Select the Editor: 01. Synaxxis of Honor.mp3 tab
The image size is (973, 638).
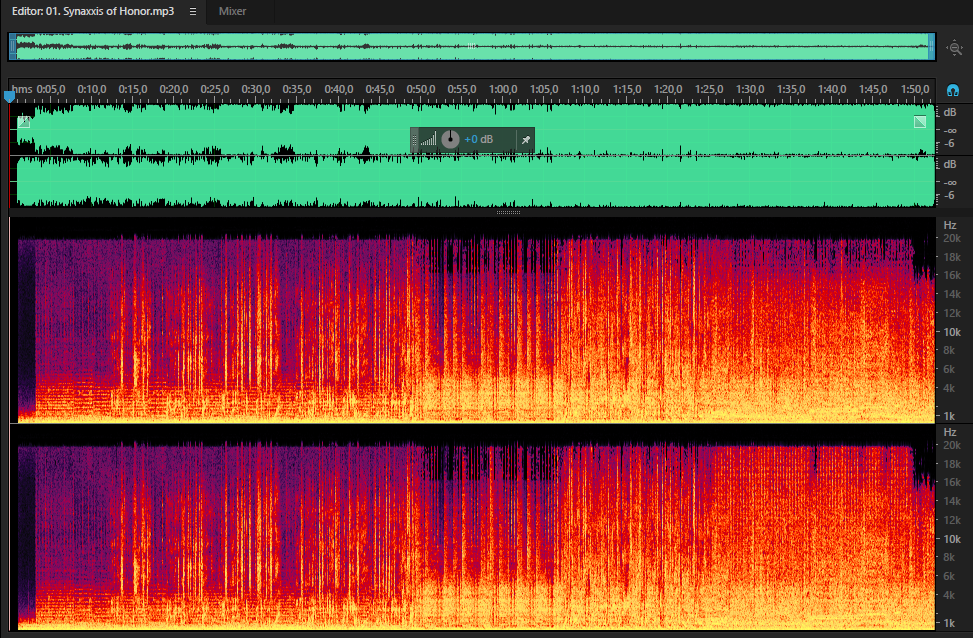click(x=93, y=11)
